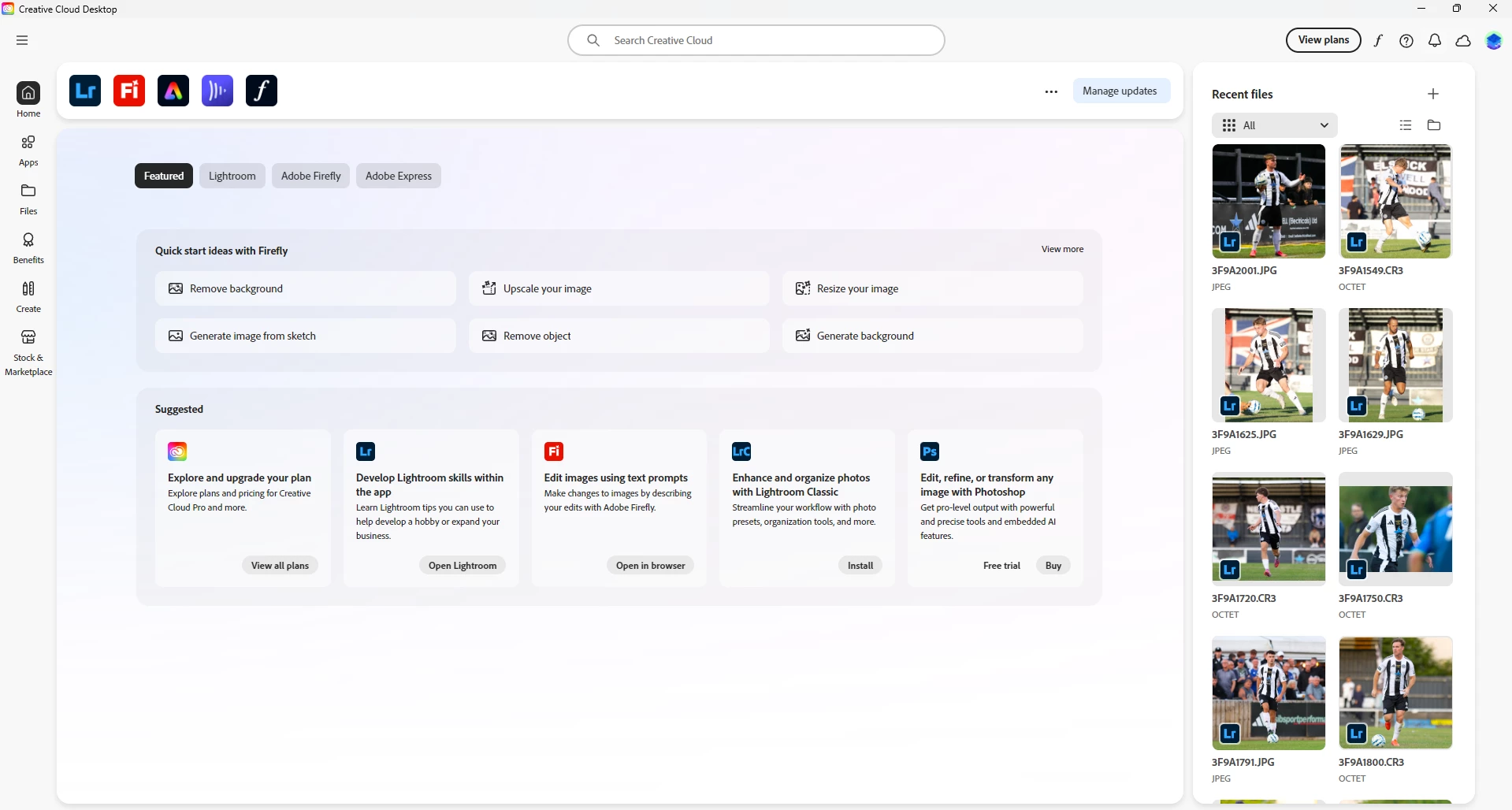Click the 'Suggested' section heading
1512x810 pixels.
pyautogui.click(x=179, y=409)
